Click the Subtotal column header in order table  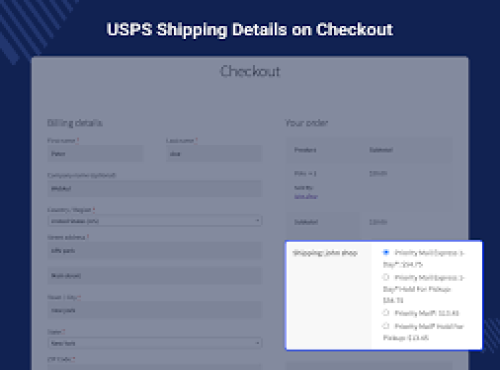[381, 150]
